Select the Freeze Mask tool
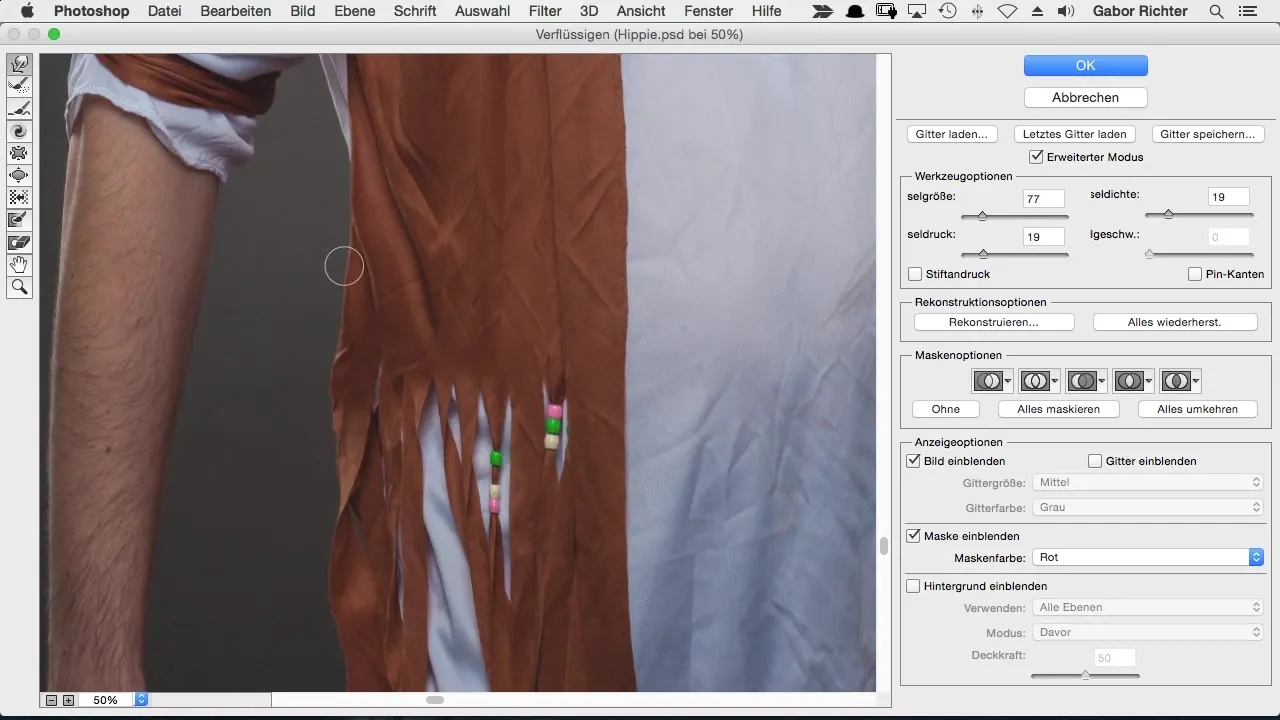This screenshot has width=1280, height=720. [19, 219]
